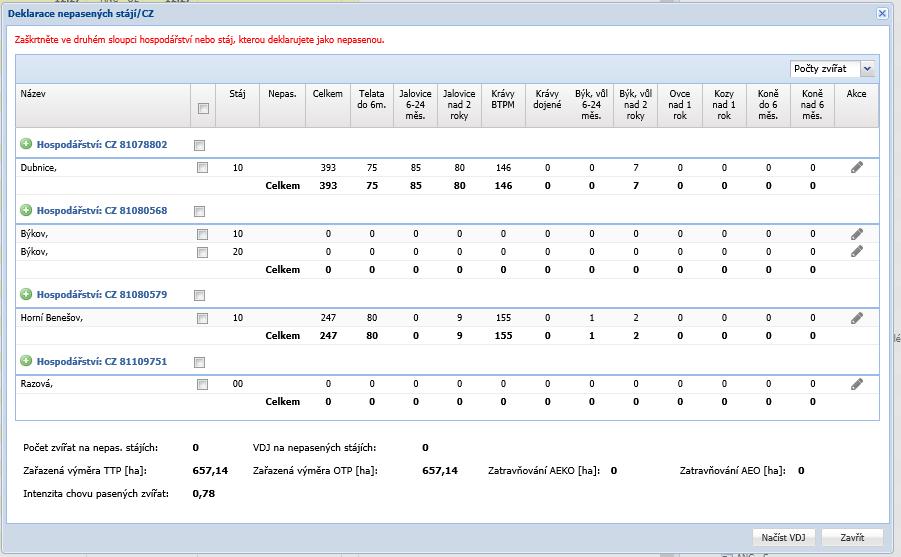Click the Zatravňování AEO [ha] label

(x=733, y=470)
